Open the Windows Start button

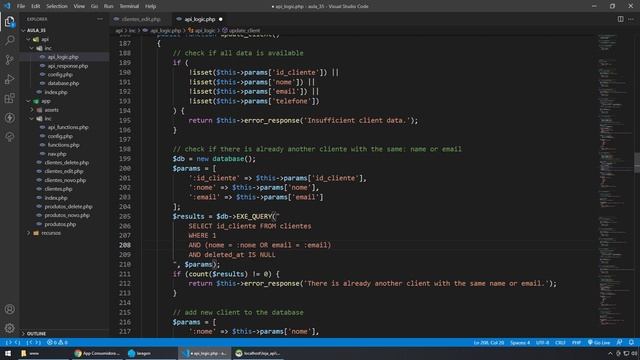pos(8,353)
